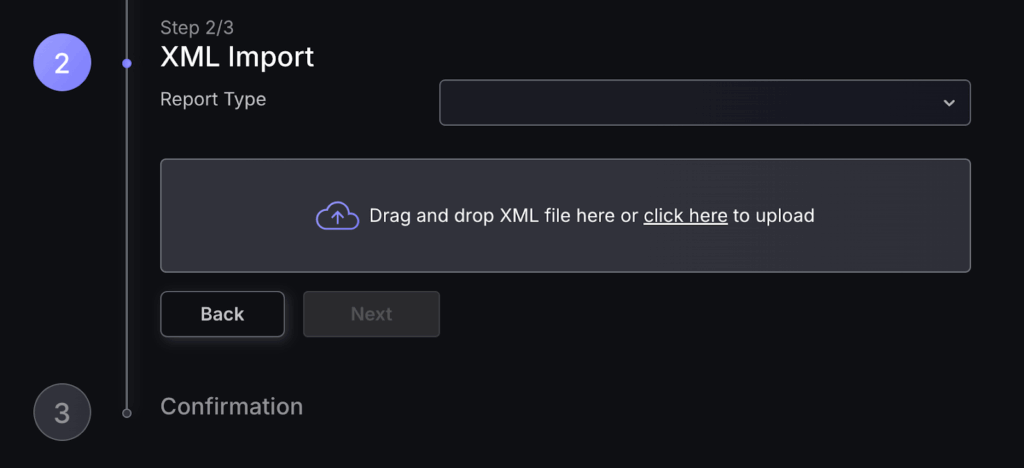The image size is (1024, 468).
Task: Click the Report Type field label
Action: pos(213,99)
